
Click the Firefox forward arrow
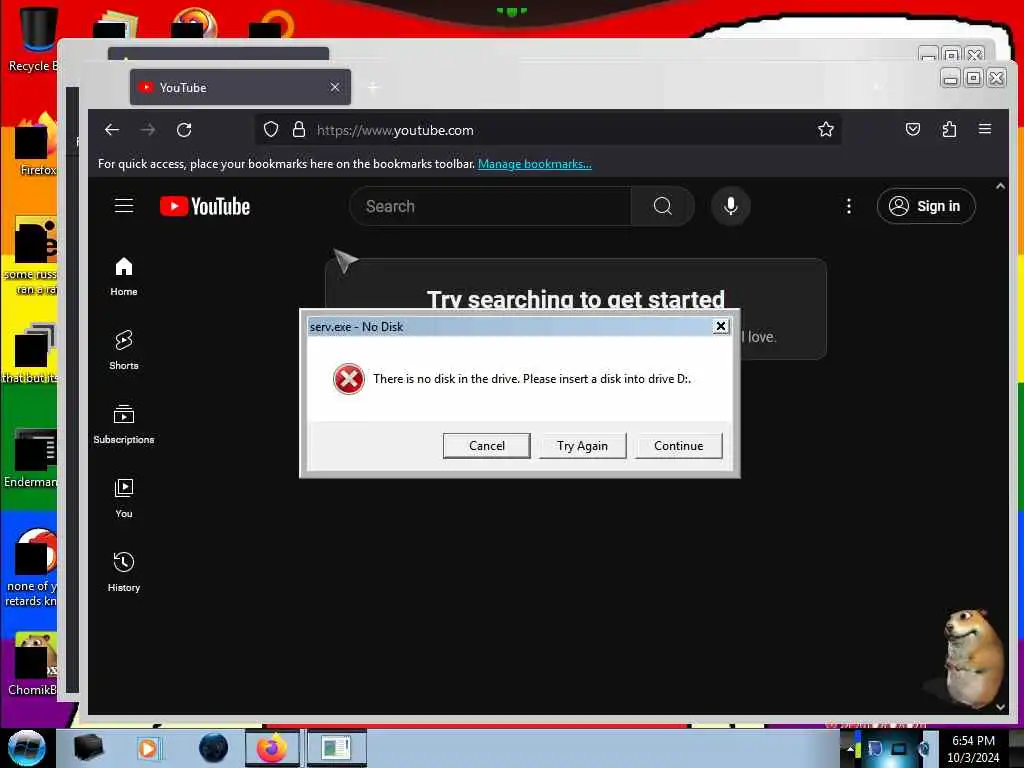pos(148,130)
